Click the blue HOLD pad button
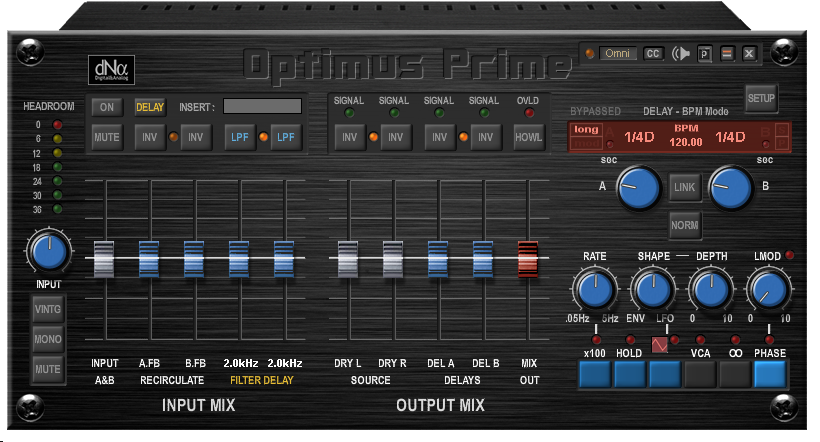820x442 pixels. pos(630,375)
